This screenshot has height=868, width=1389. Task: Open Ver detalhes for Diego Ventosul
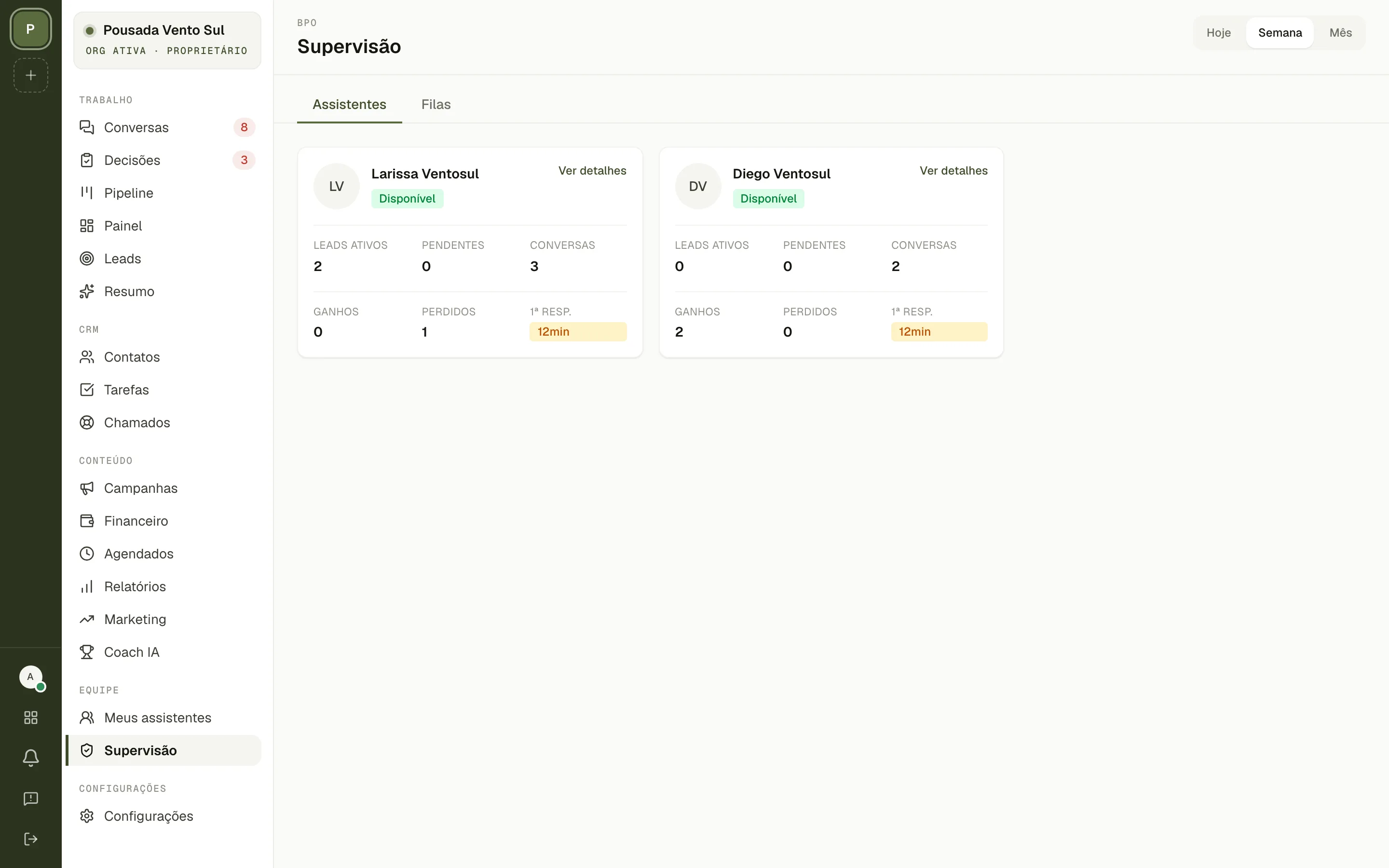tap(953, 171)
